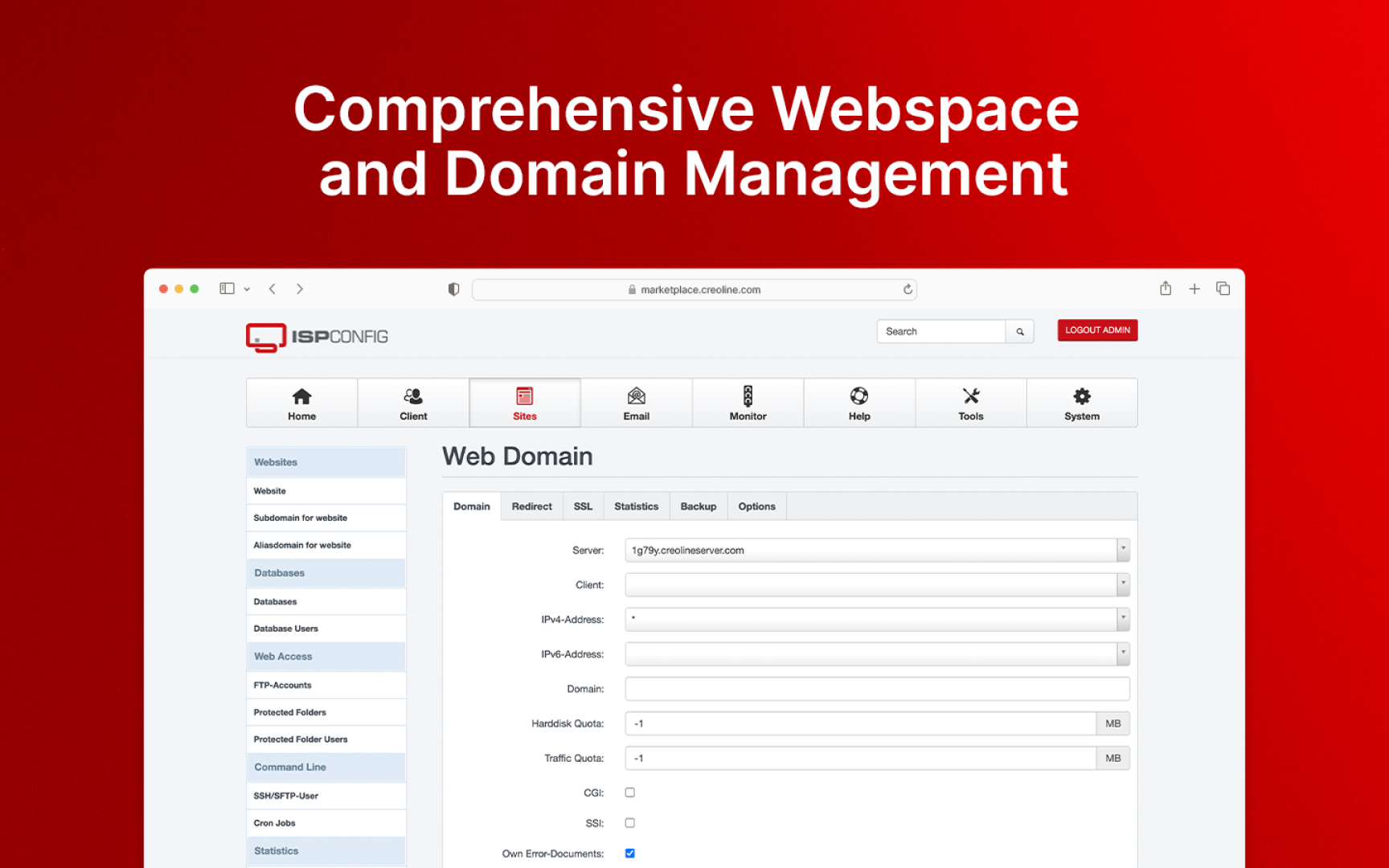Uncheck Own Error-Documents checkbox
Image resolution: width=1389 pixels, height=868 pixels.
[630, 854]
